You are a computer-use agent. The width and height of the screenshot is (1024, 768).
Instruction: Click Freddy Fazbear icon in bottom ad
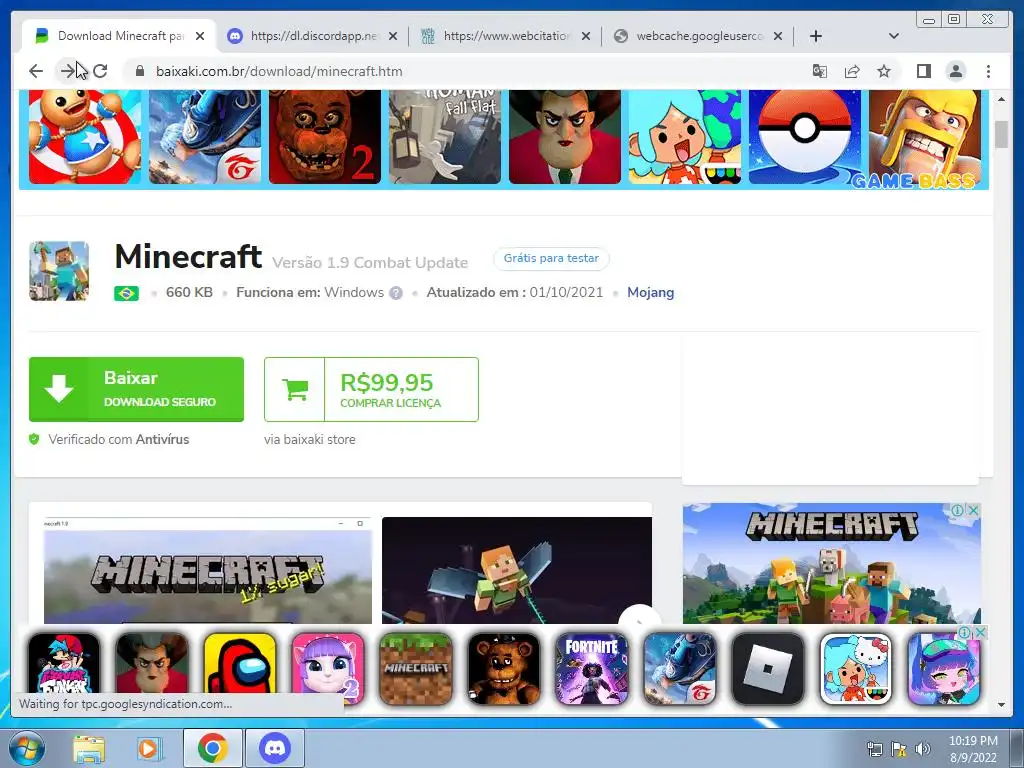504,669
